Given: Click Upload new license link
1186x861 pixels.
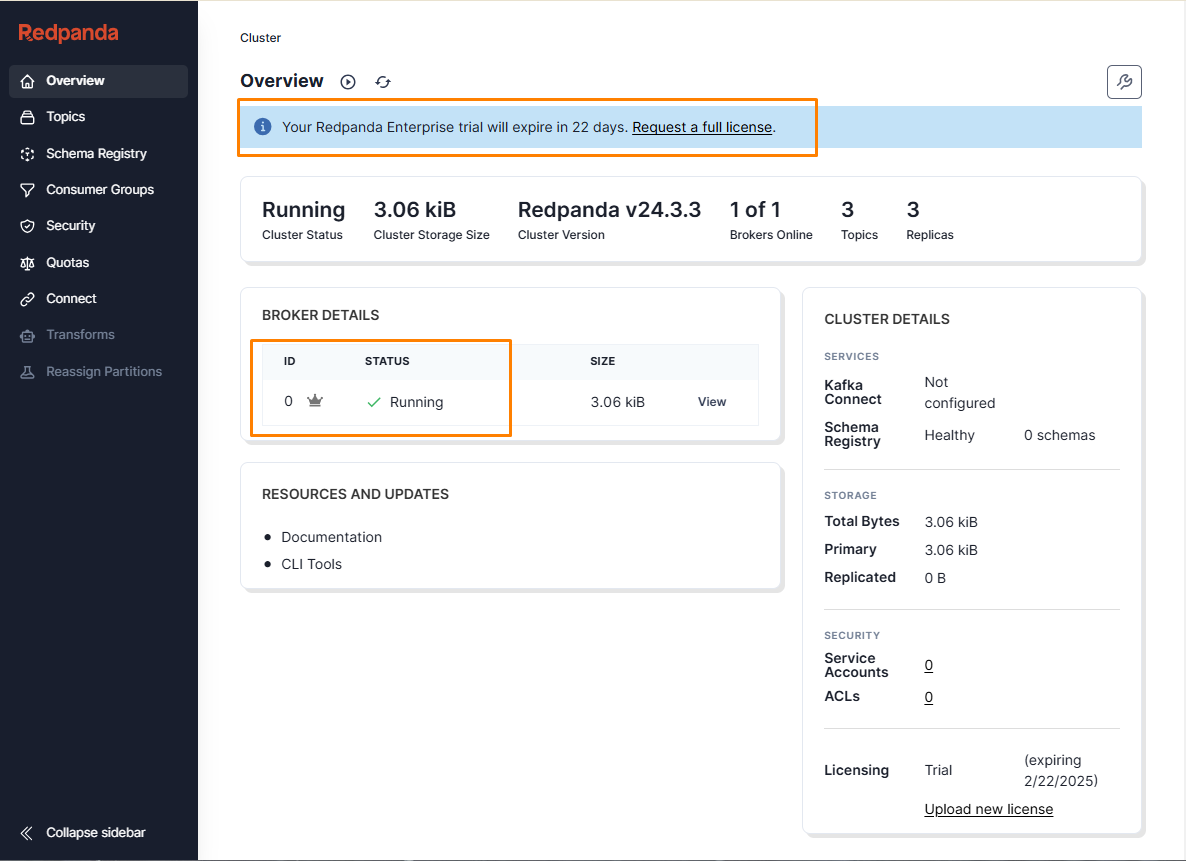Looking at the screenshot, I should (989, 809).
